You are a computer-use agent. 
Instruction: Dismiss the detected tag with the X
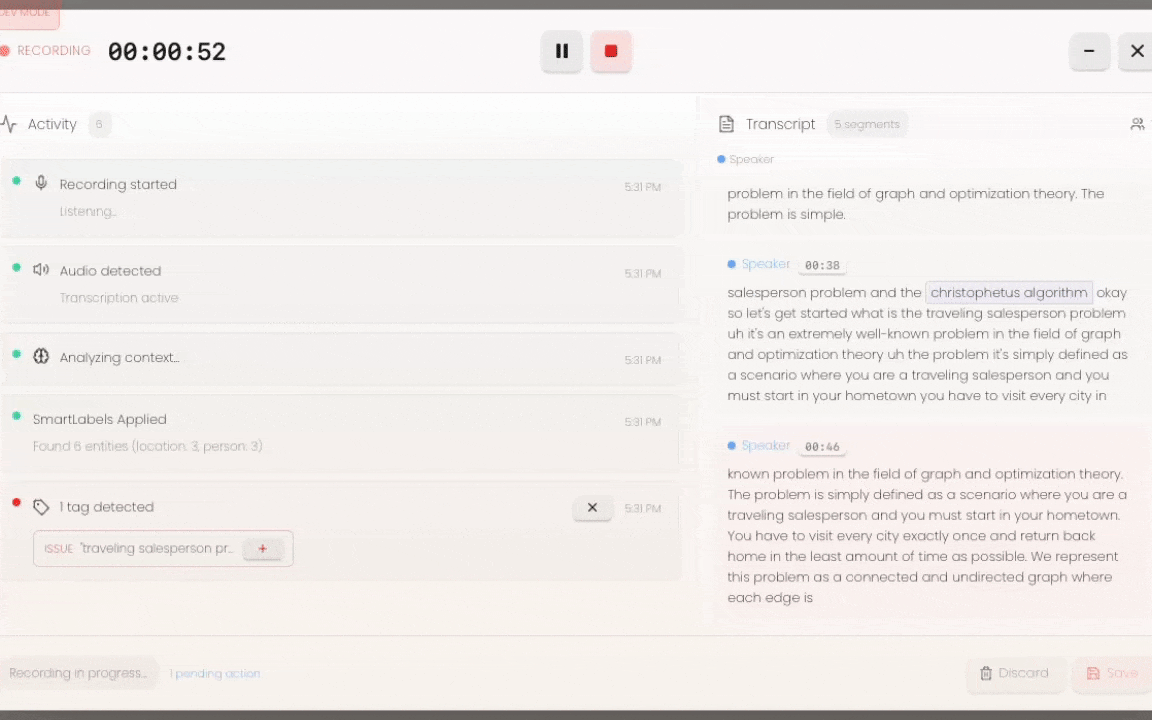point(592,507)
